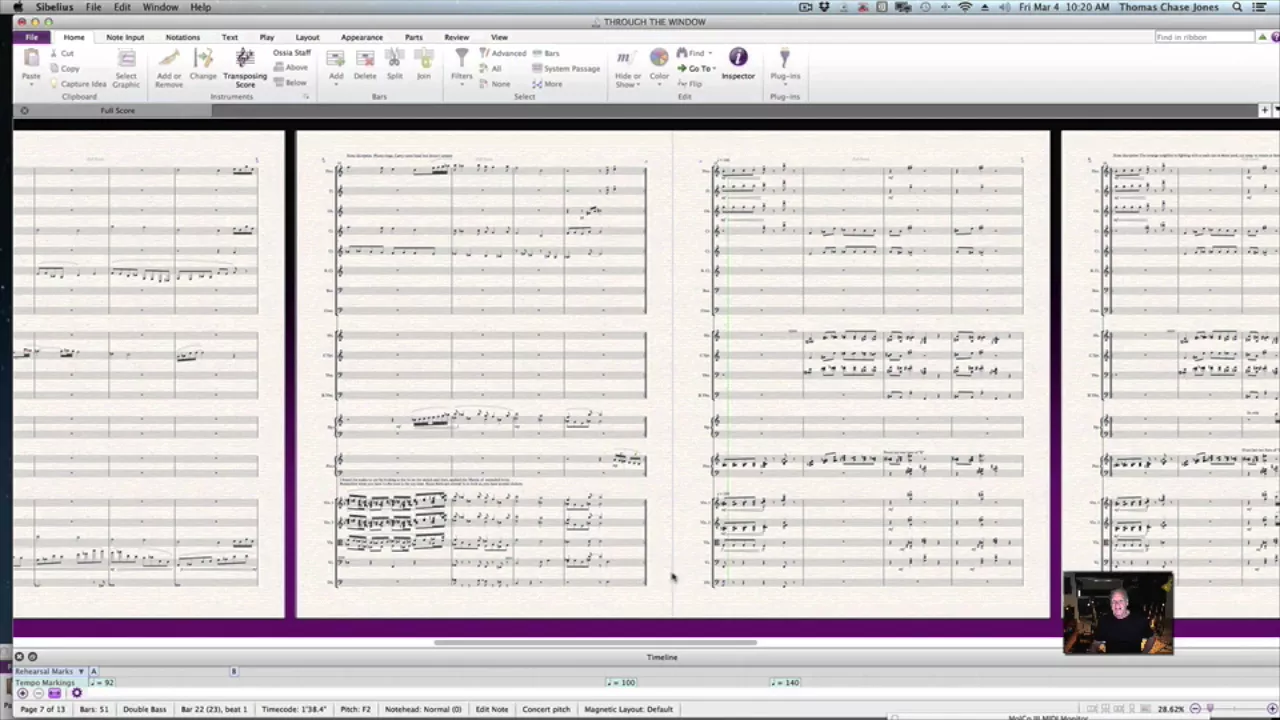Select the Full Score document tab

click(x=117, y=110)
